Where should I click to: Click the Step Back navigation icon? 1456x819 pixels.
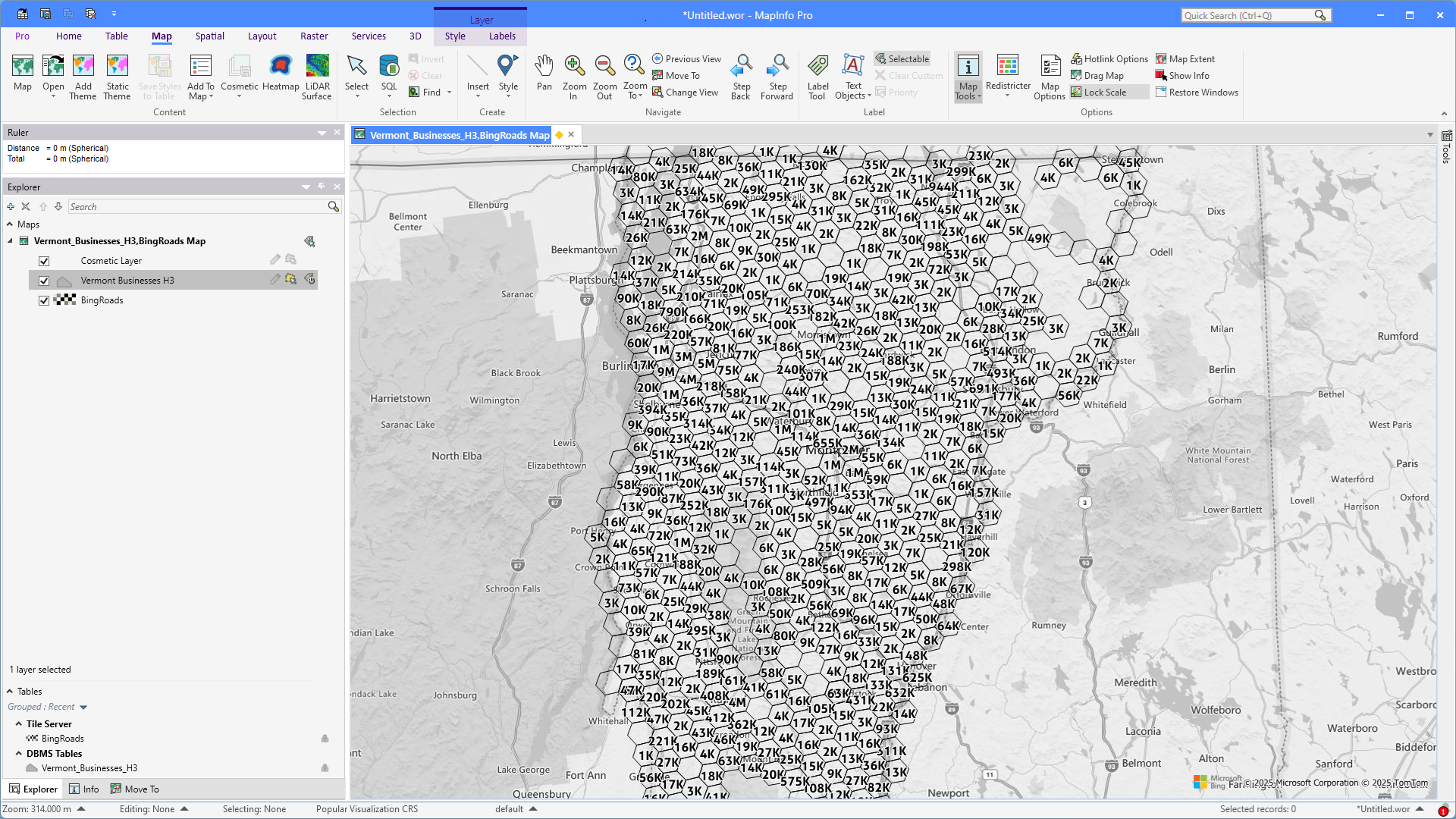click(x=741, y=67)
